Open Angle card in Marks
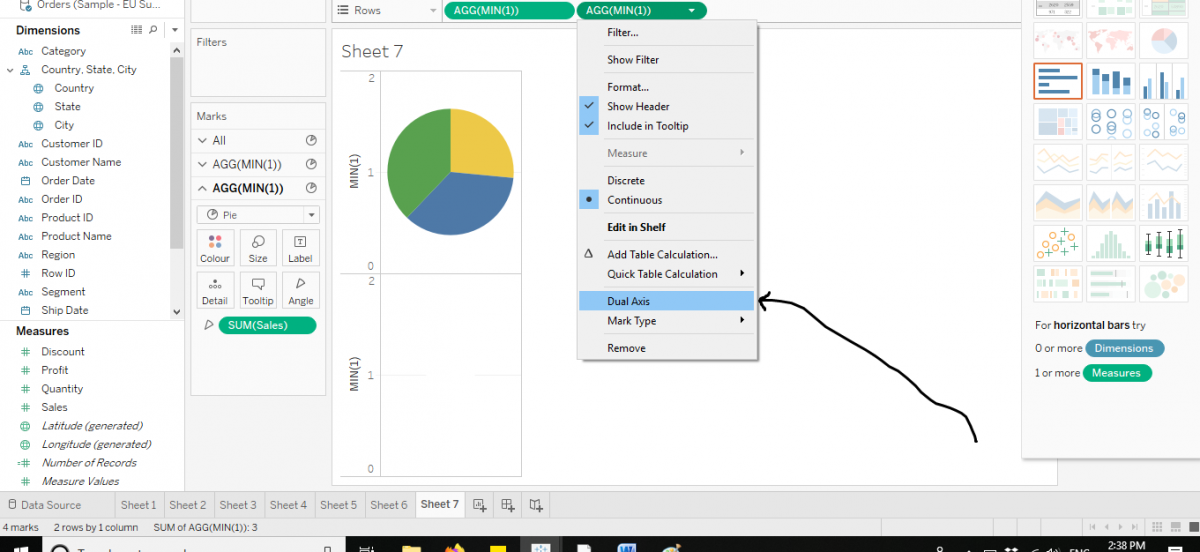The image size is (1200, 552). [x=301, y=290]
